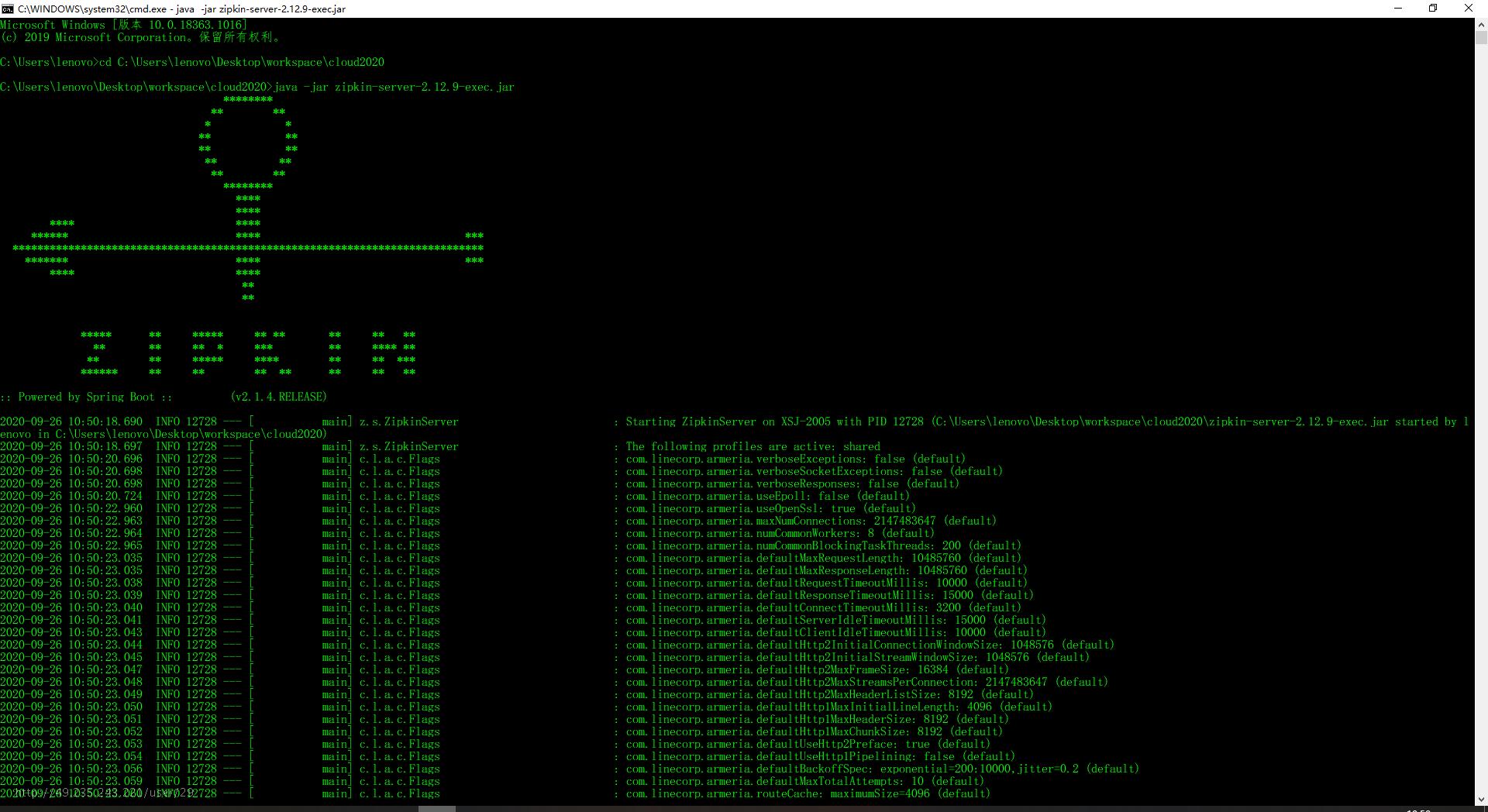Click 'defaultServerIdleTimeoutMillis: 15000' log entry
Screen dimensions: 1488x812
tap(836, 620)
